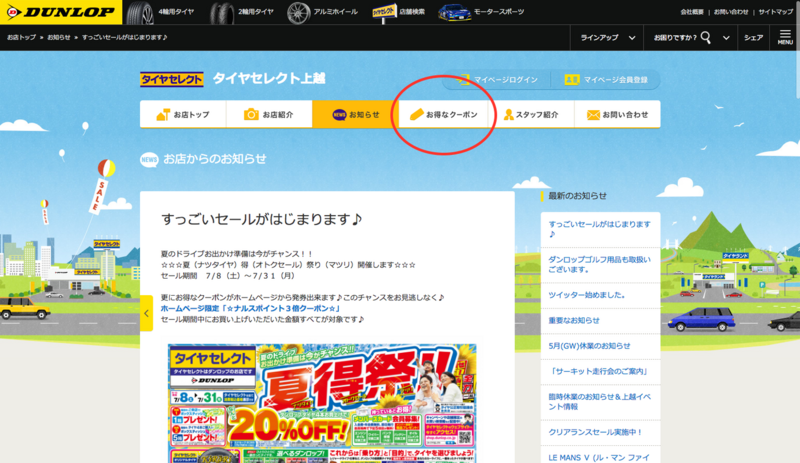Open ホームページ限定 ナルスポイント3倍クーポン link

pyautogui.click(x=251, y=308)
